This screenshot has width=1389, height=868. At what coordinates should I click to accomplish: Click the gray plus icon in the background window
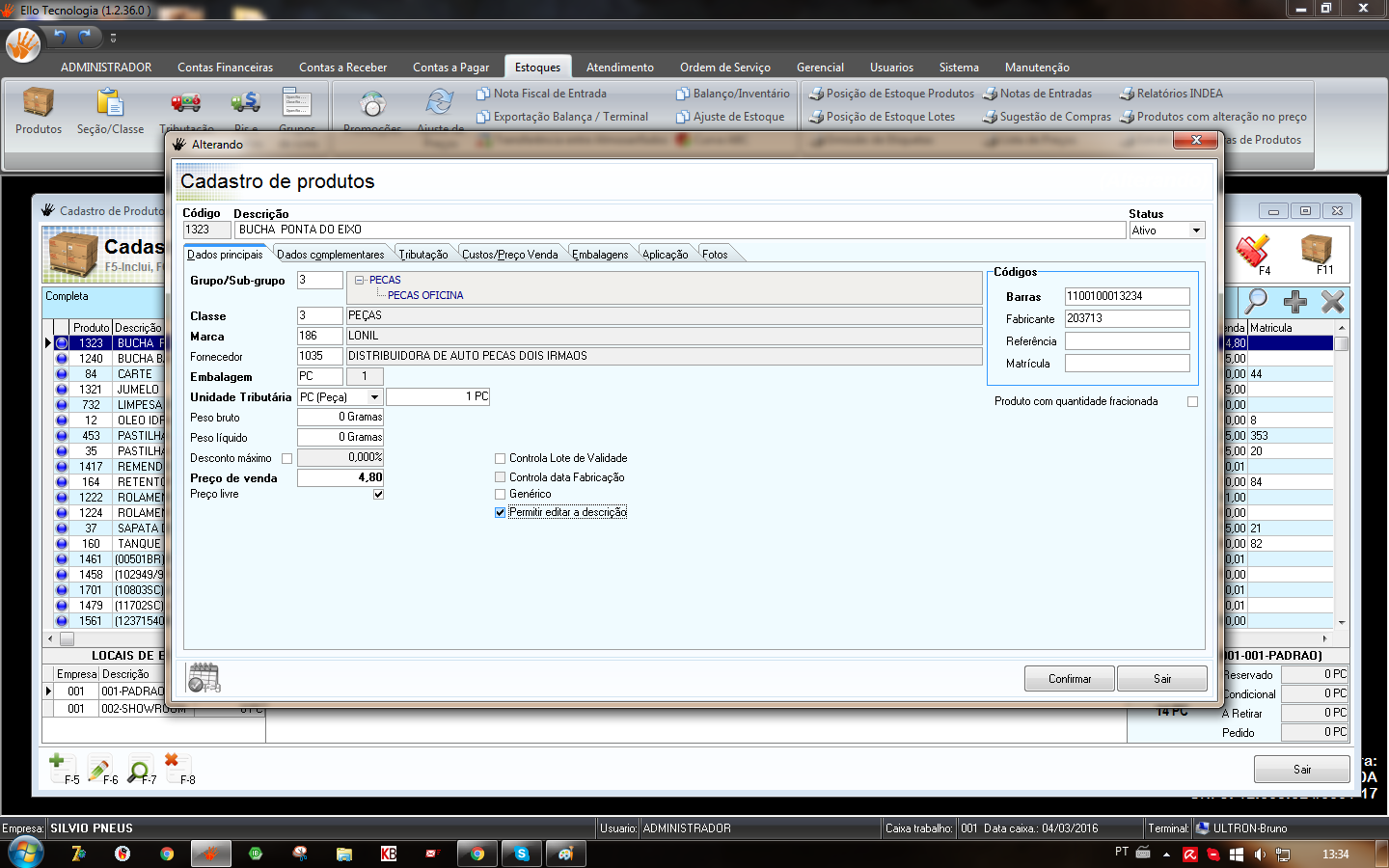pyautogui.click(x=1295, y=302)
